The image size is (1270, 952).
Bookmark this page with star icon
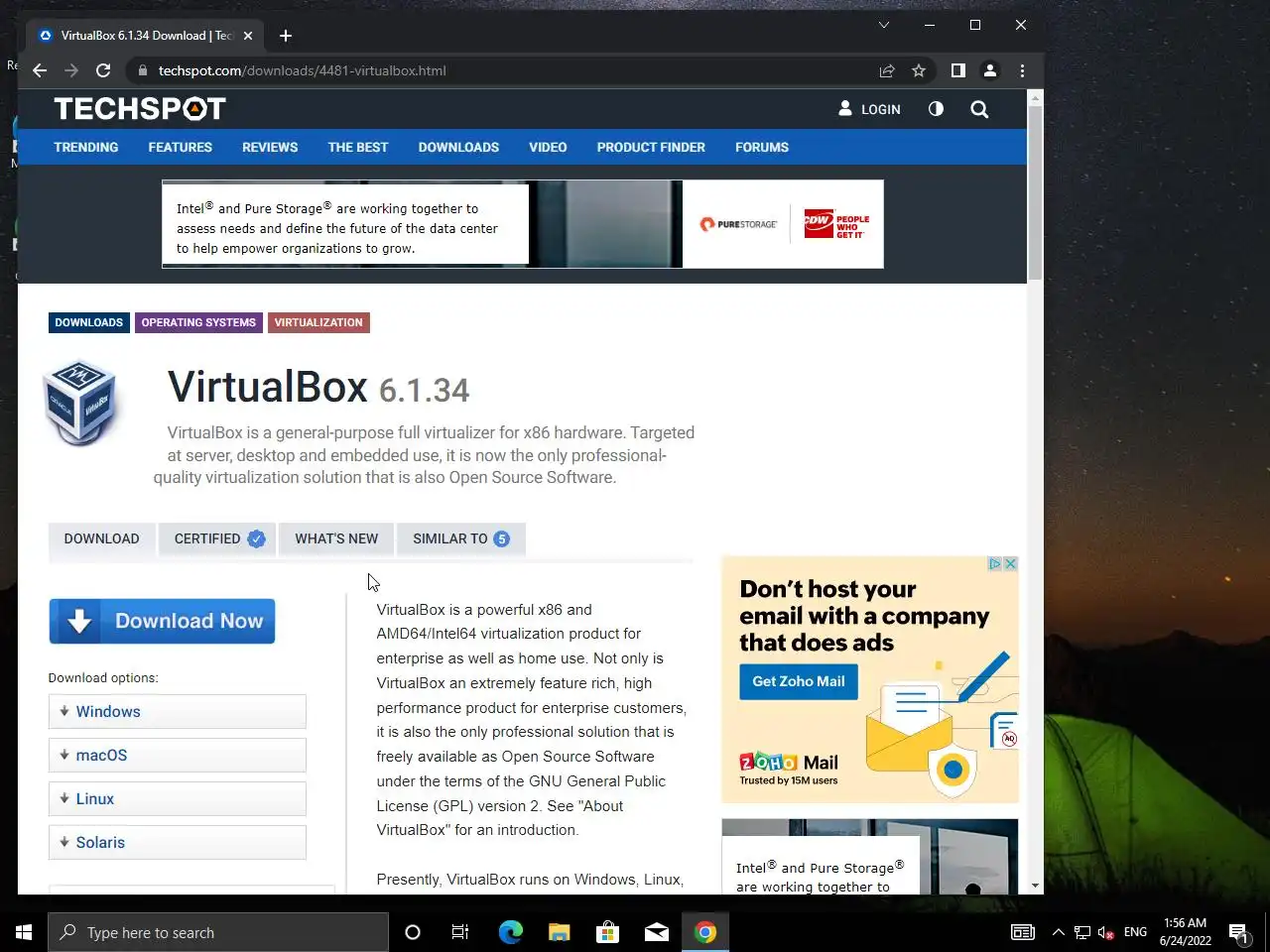919,70
